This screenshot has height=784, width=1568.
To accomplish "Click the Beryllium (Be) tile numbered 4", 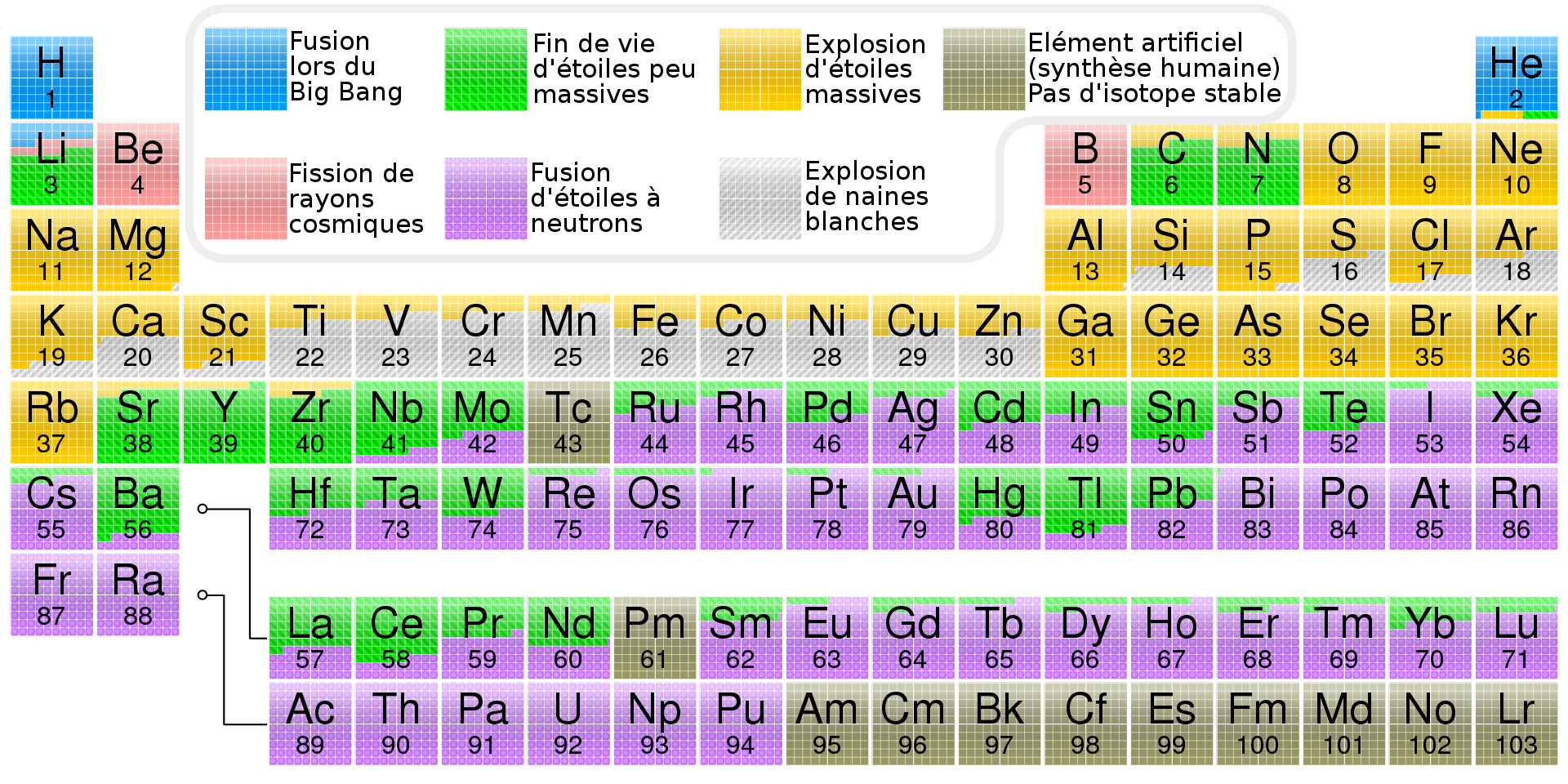I will (x=138, y=165).
